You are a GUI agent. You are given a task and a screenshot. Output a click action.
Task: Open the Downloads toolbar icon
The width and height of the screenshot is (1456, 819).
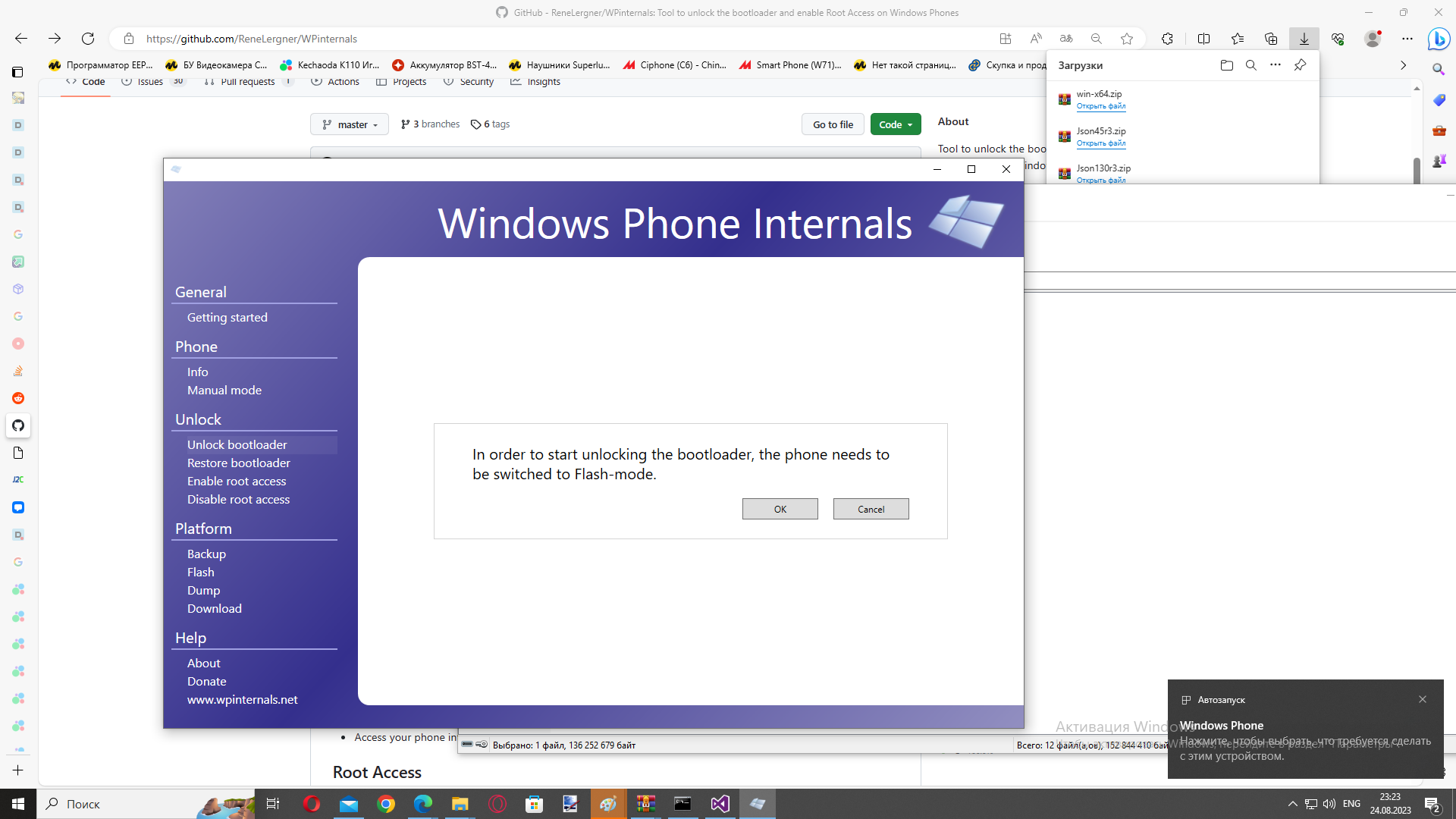coord(1304,39)
